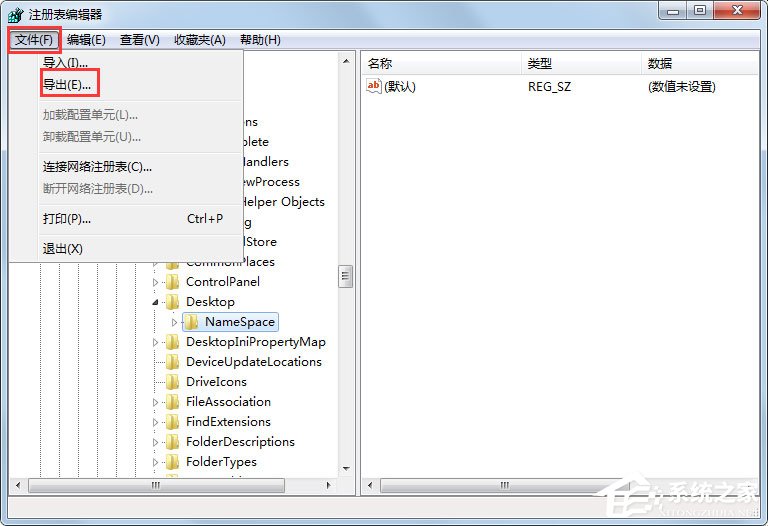Select the DesktopIniPropertyMap key
768x526 pixels.
pyautogui.click(x=256, y=342)
